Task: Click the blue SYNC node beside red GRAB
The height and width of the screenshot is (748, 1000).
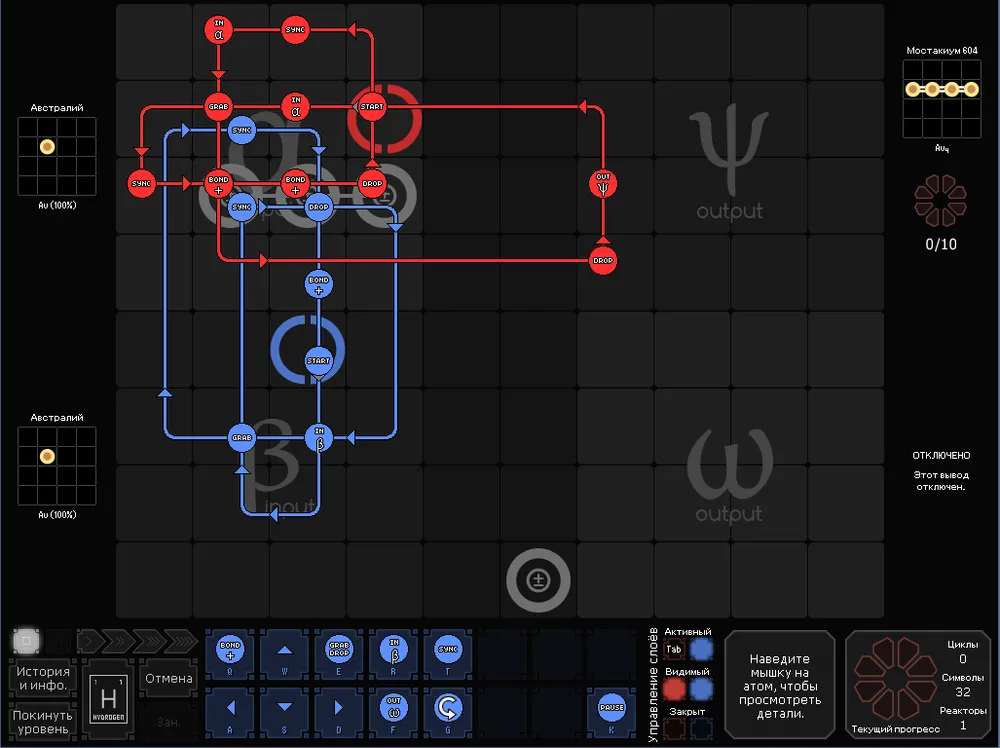Action: (242, 130)
